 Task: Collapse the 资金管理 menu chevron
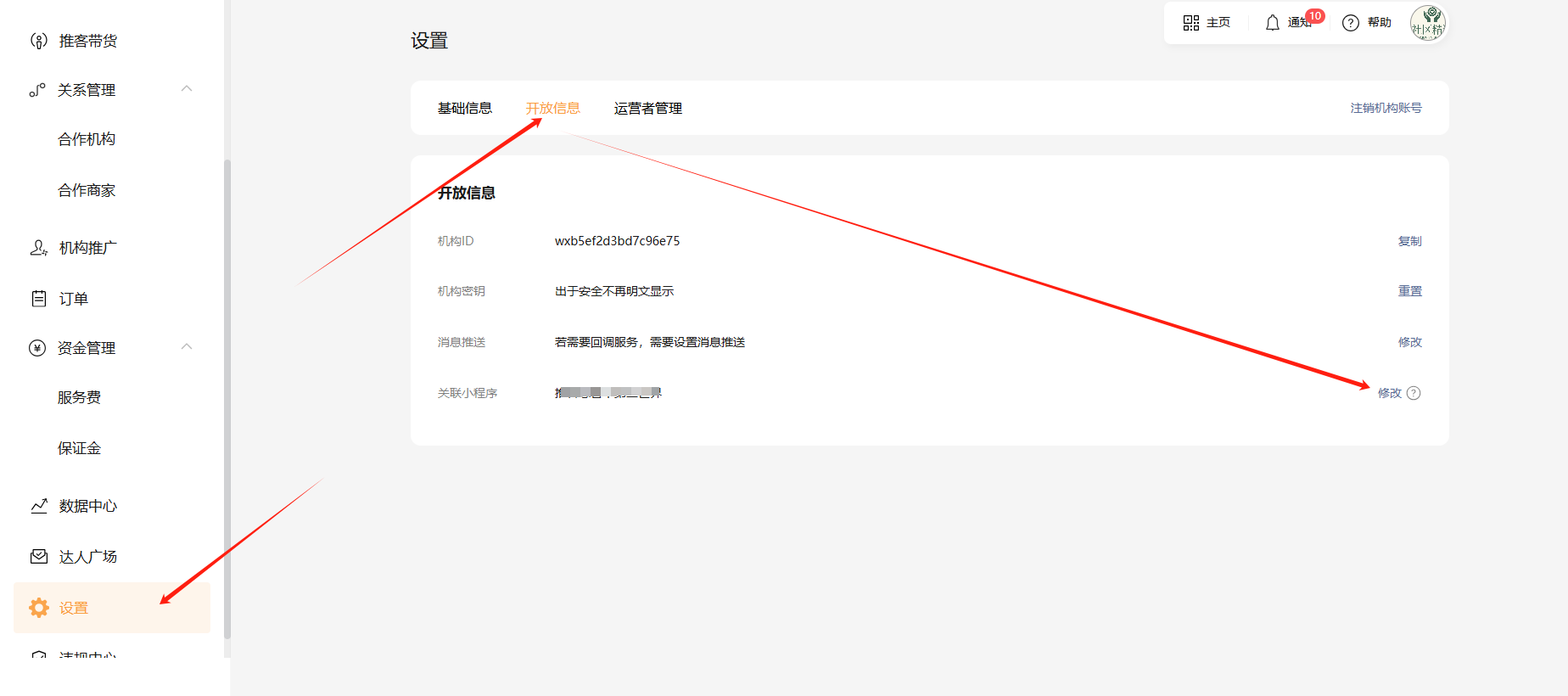[187, 347]
